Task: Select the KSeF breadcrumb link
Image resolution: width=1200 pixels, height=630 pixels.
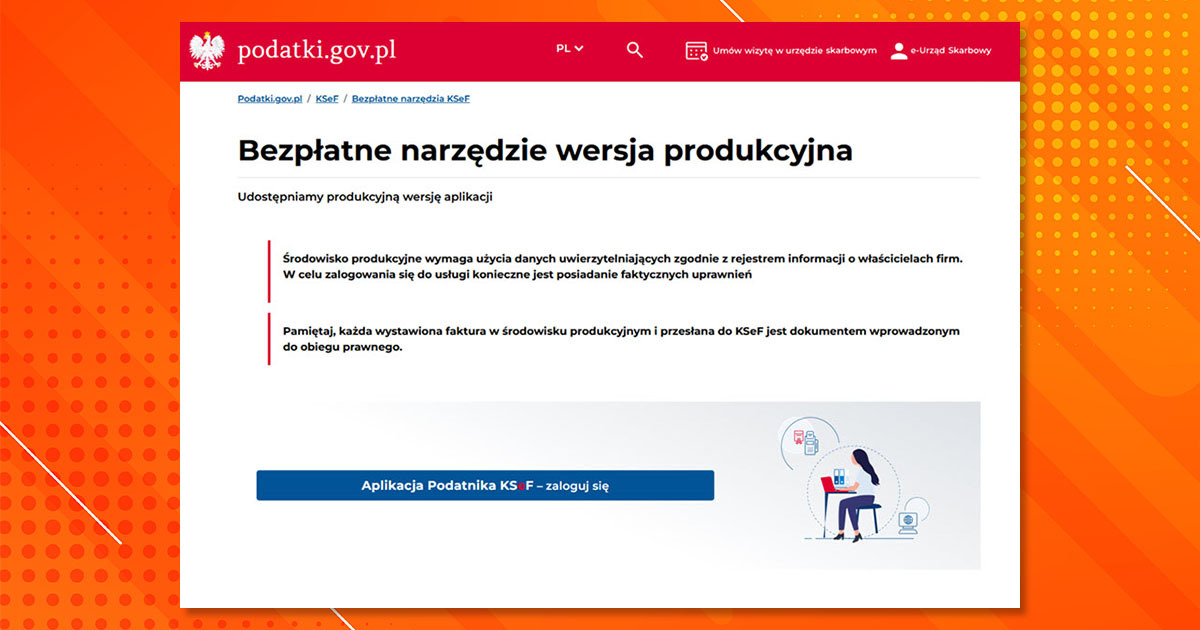Action: point(326,99)
